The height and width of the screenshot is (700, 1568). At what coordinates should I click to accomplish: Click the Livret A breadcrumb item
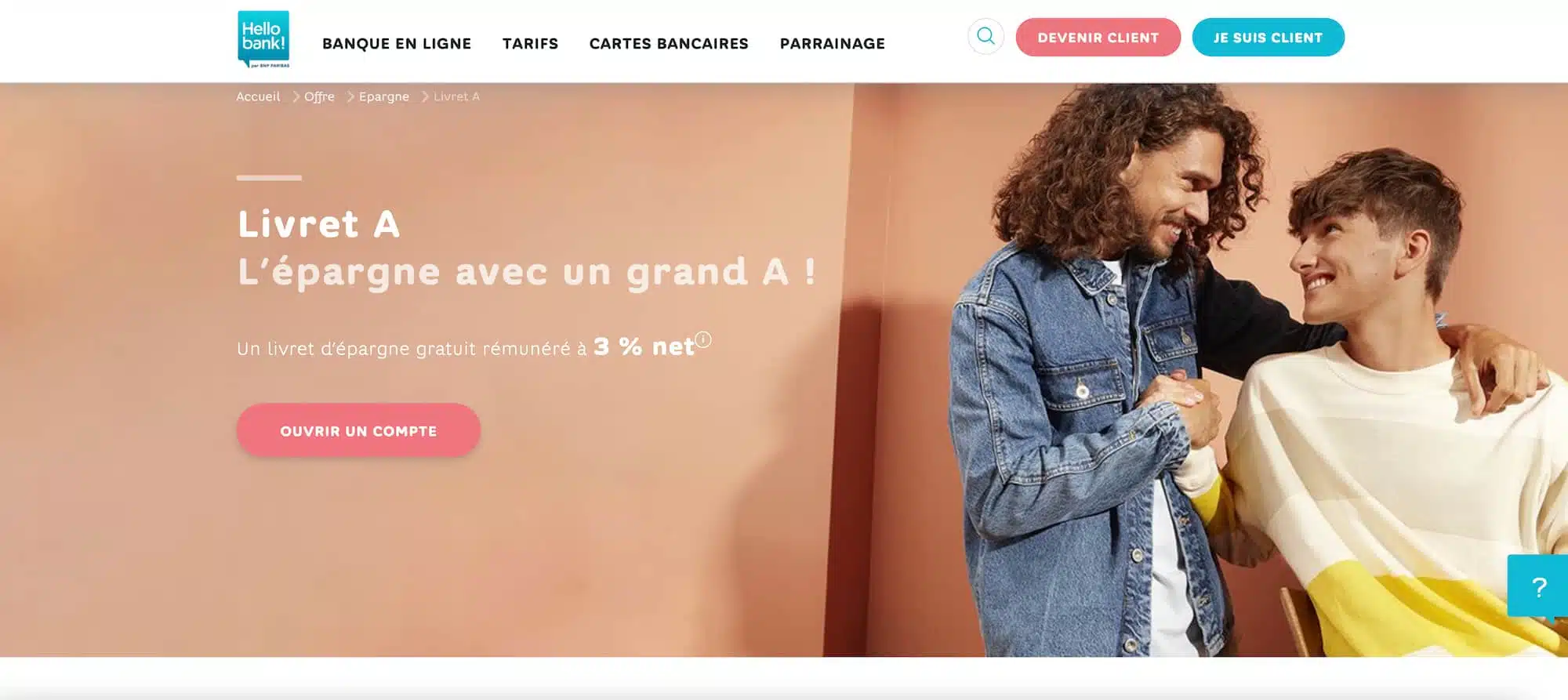pos(456,96)
